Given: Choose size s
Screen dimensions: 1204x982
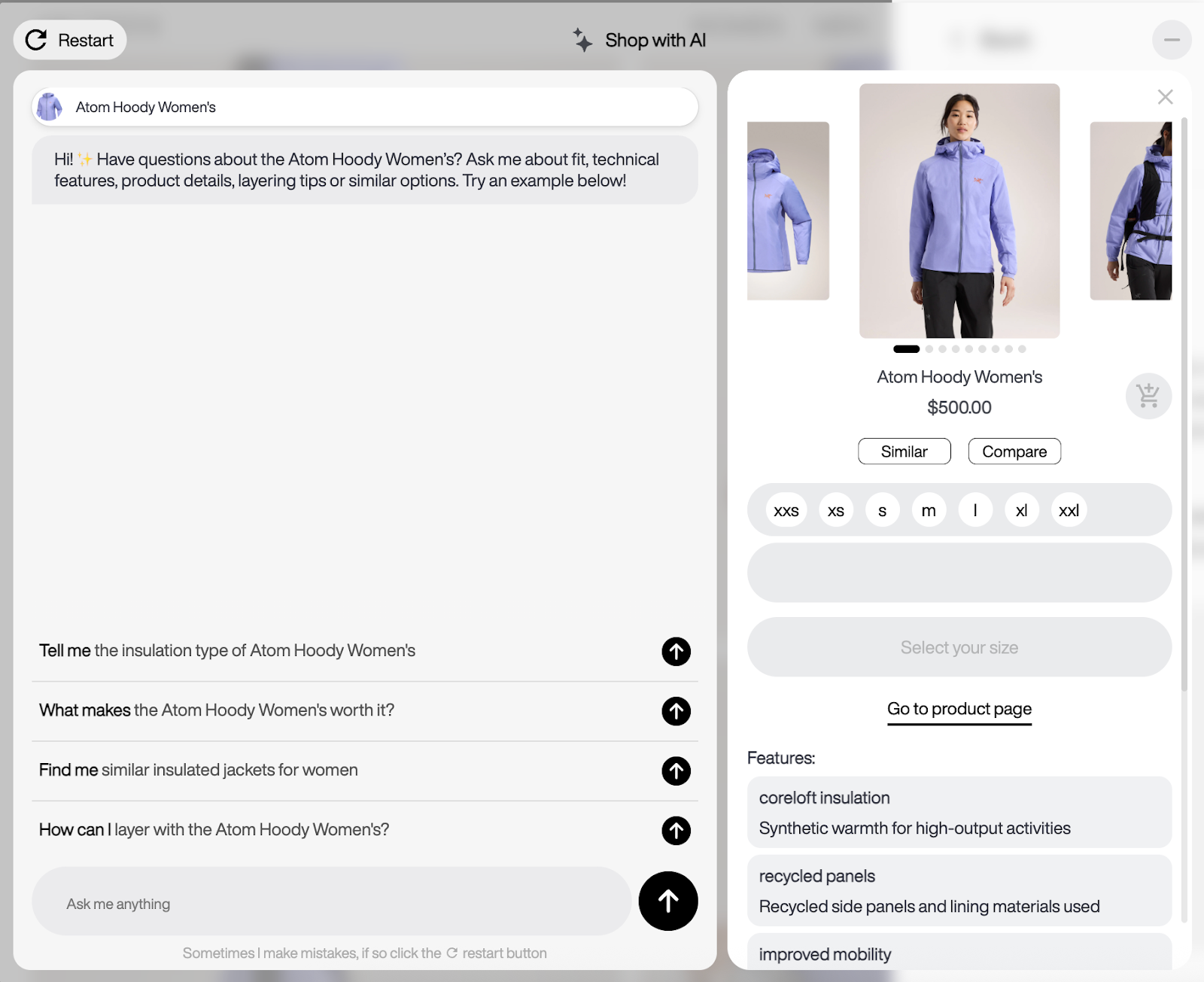Looking at the screenshot, I should [x=883, y=510].
